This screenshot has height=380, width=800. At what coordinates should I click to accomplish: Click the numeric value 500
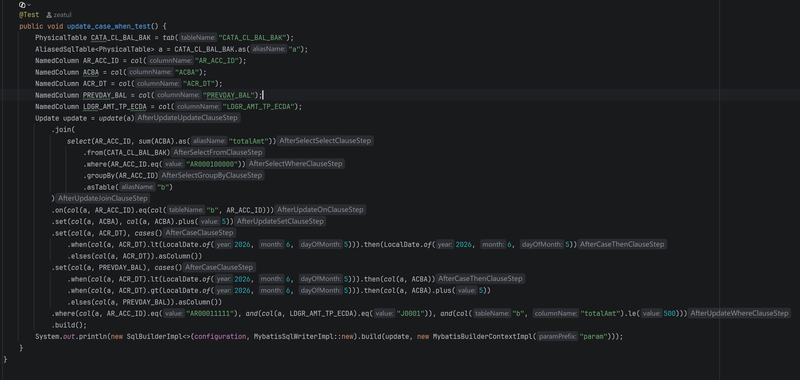(x=670, y=313)
